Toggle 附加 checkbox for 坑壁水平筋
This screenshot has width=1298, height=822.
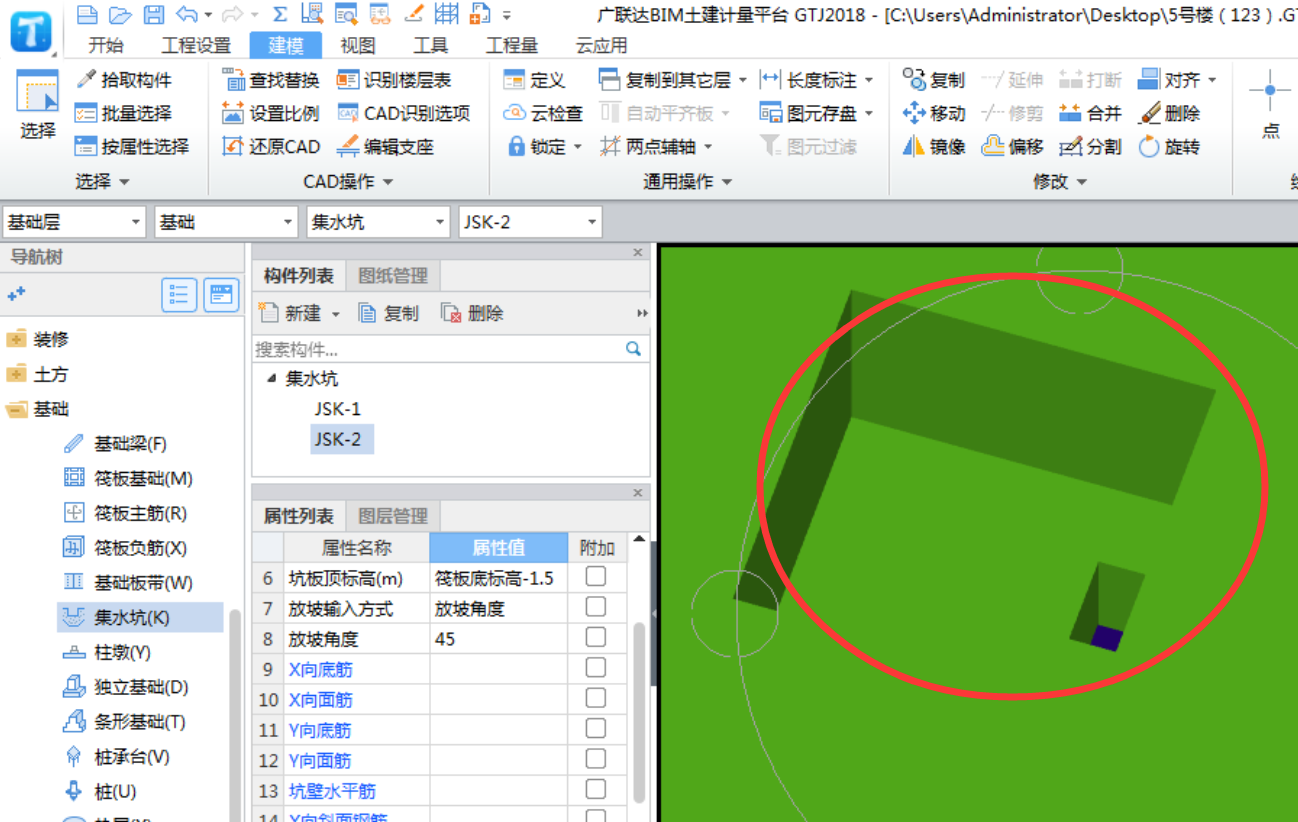click(x=596, y=789)
